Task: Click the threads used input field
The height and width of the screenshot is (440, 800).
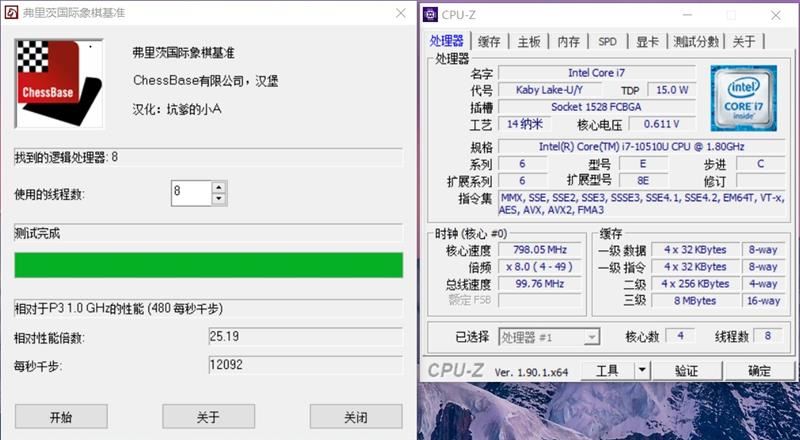Action: click(x=191, y=193)
